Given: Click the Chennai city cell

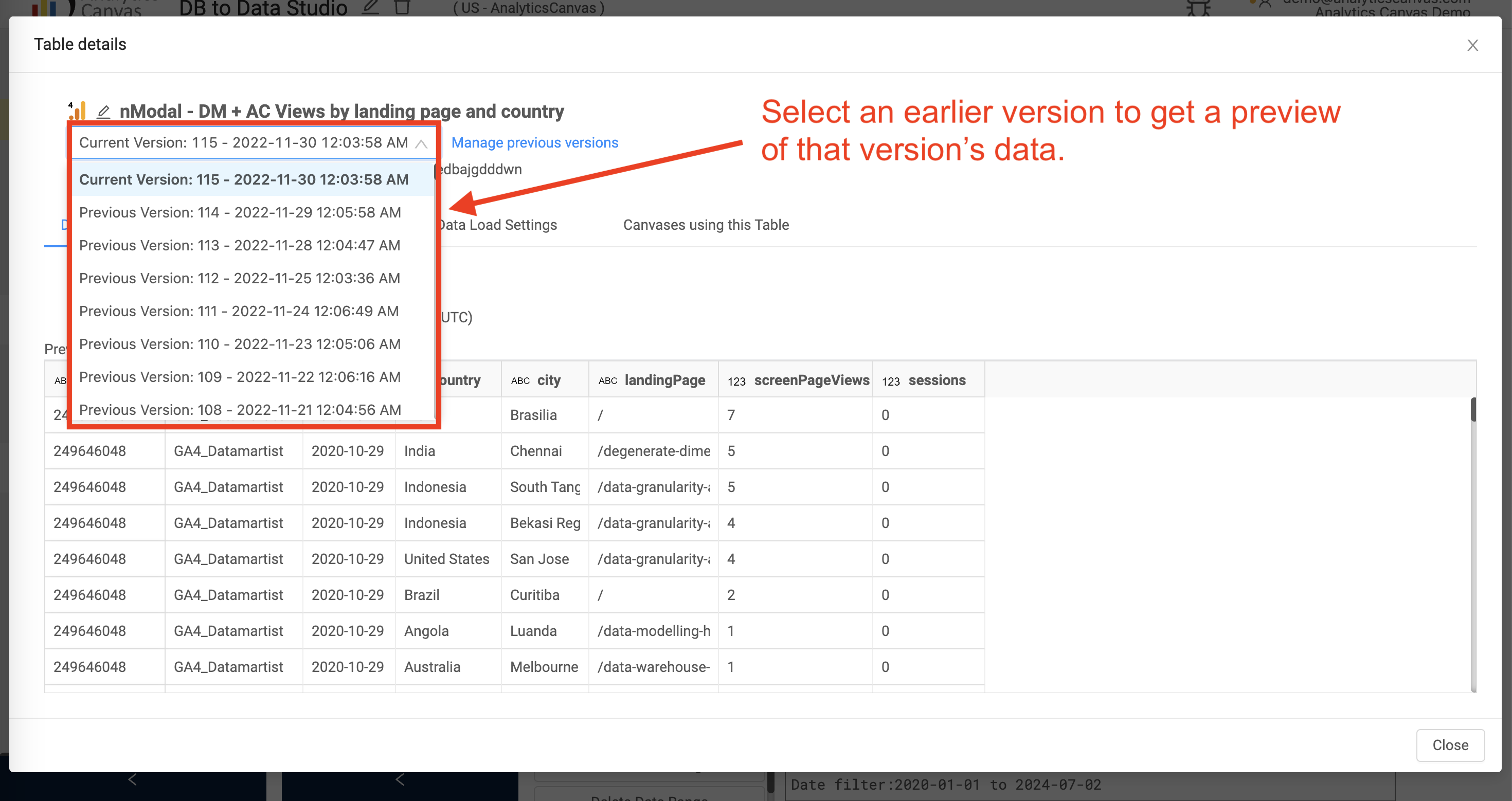Looking at the screenshot, I should coord(545,451).
